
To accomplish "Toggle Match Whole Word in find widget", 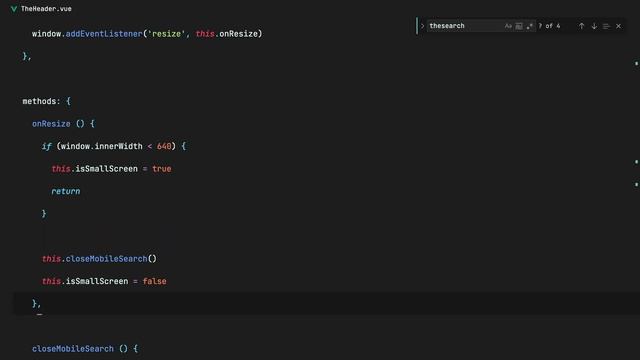I will (519, 26).
